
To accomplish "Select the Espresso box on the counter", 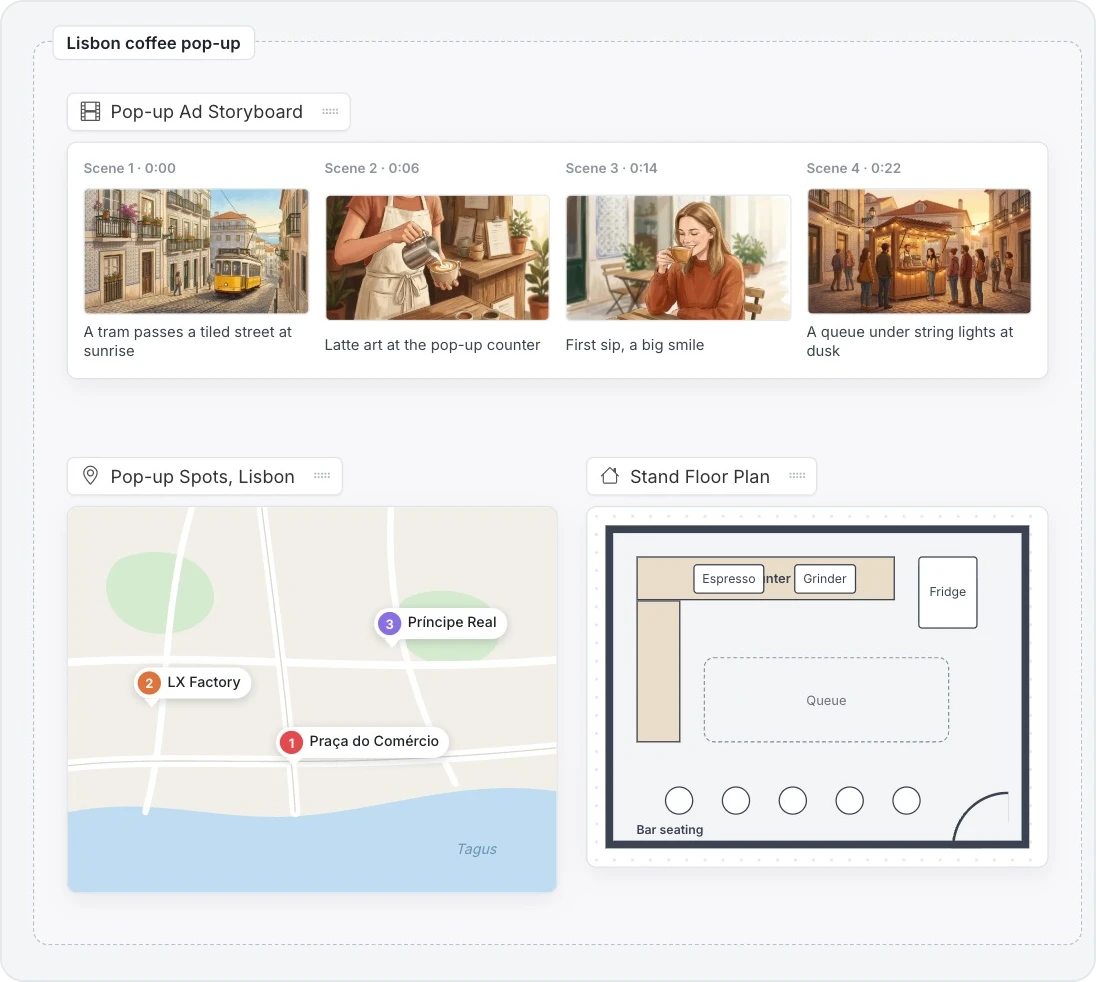I will (728, 579).
